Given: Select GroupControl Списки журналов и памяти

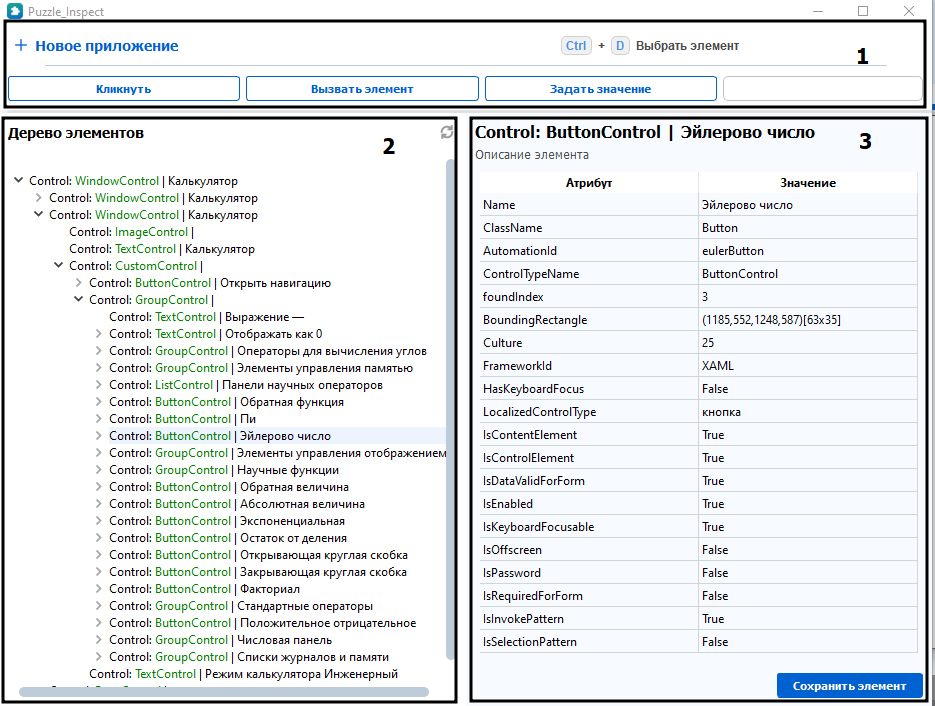Looking at the screenshot, I should coord(249,657).
